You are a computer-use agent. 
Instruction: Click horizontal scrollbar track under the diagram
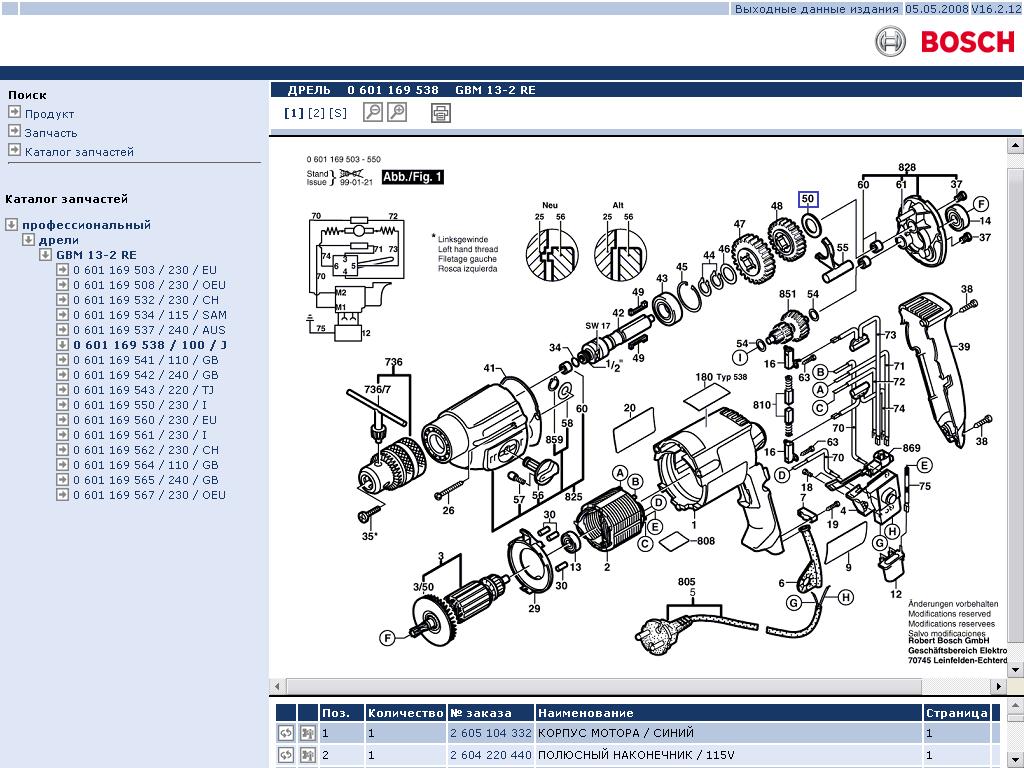[637, 686]
